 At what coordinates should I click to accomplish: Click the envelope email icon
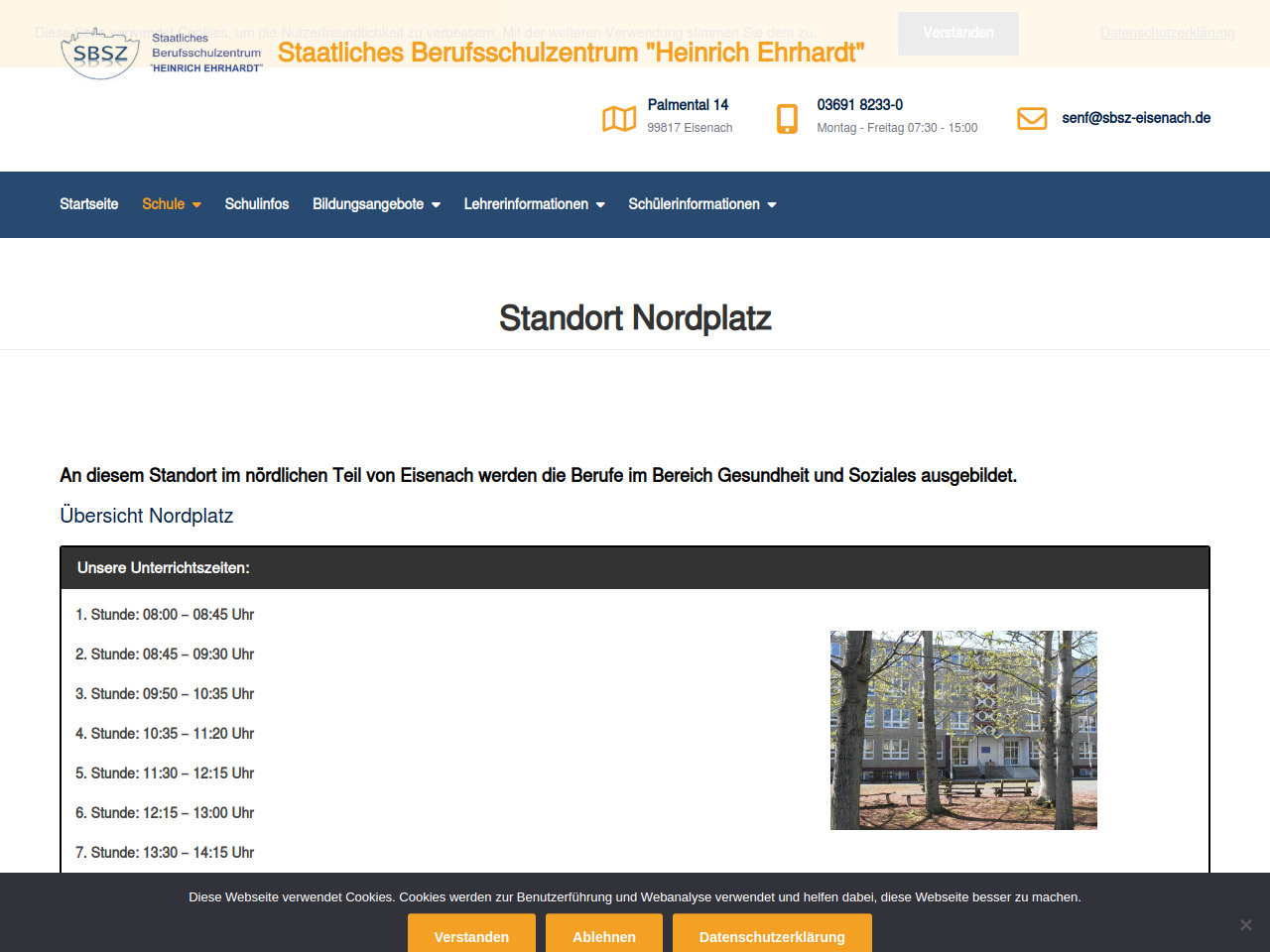(x=1032, y=119)
